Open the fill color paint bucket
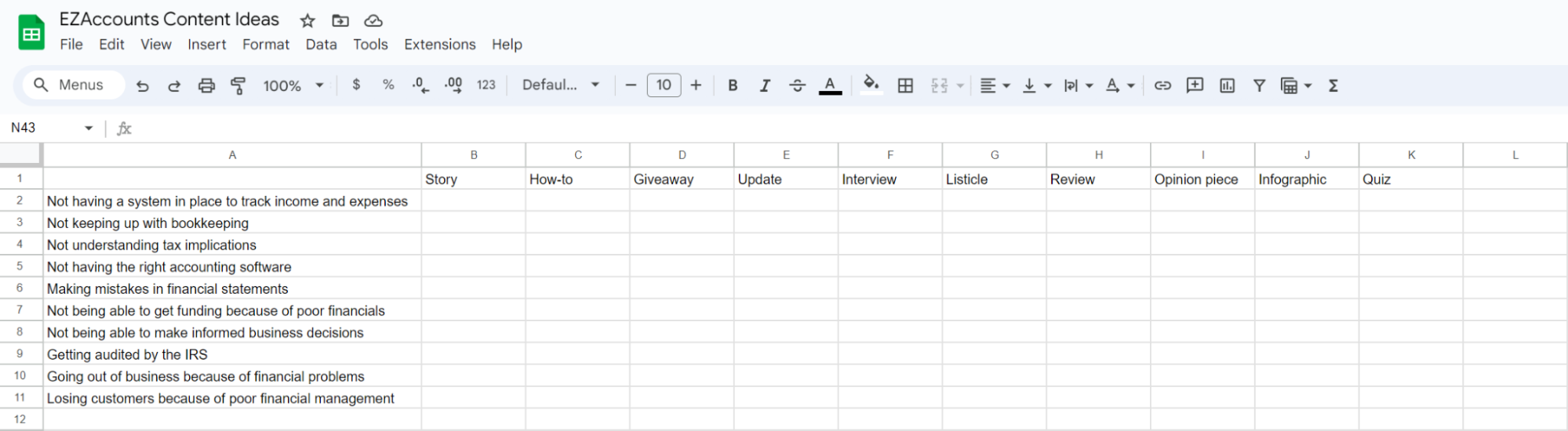The image size is (1568, 431). pyautogui.click(x=871, y=85)
